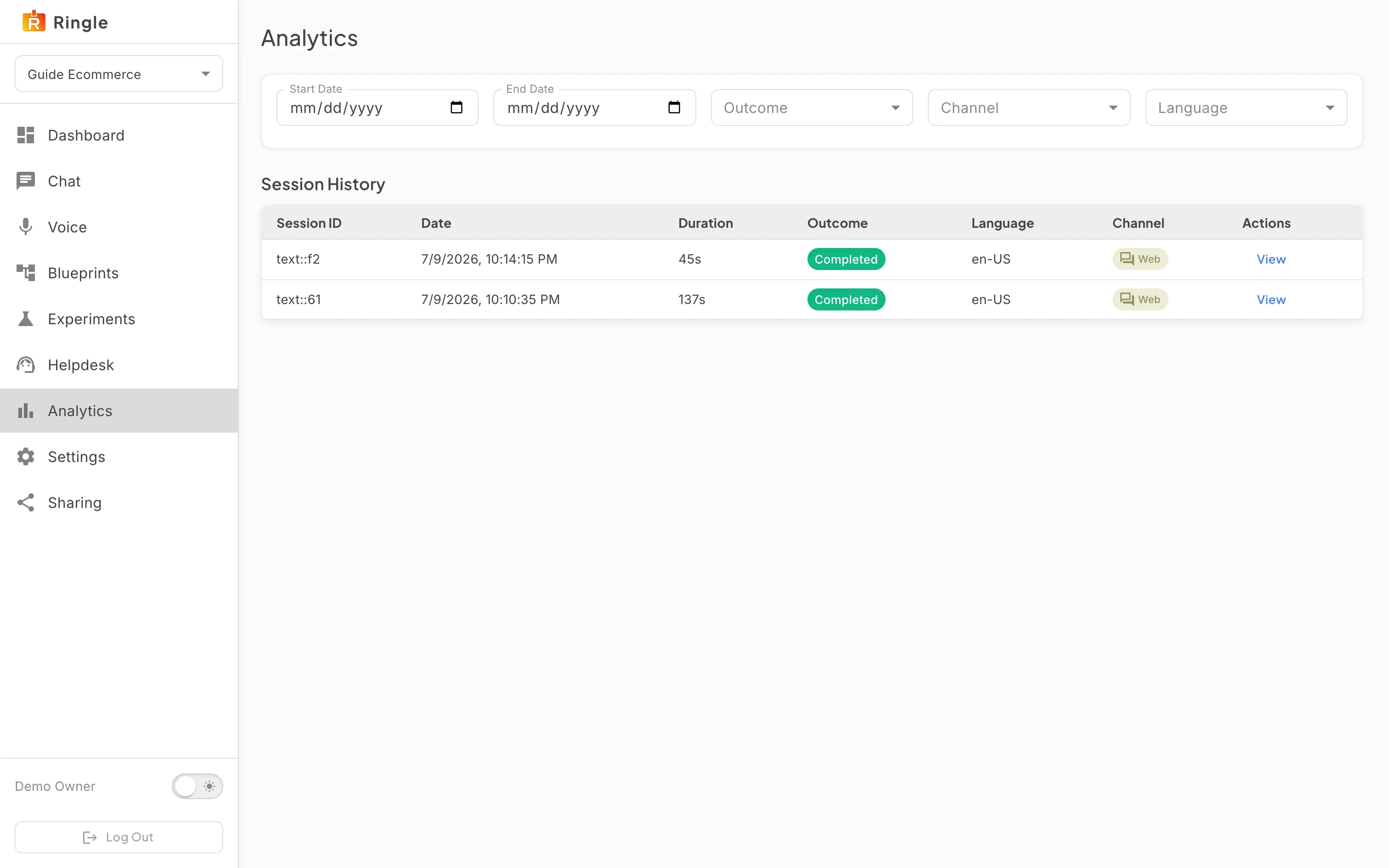Image resolution: width=1389 pixels, height=868 pixels.
Task: Open the Dashboard grid icon
Action: click(26, 135)
